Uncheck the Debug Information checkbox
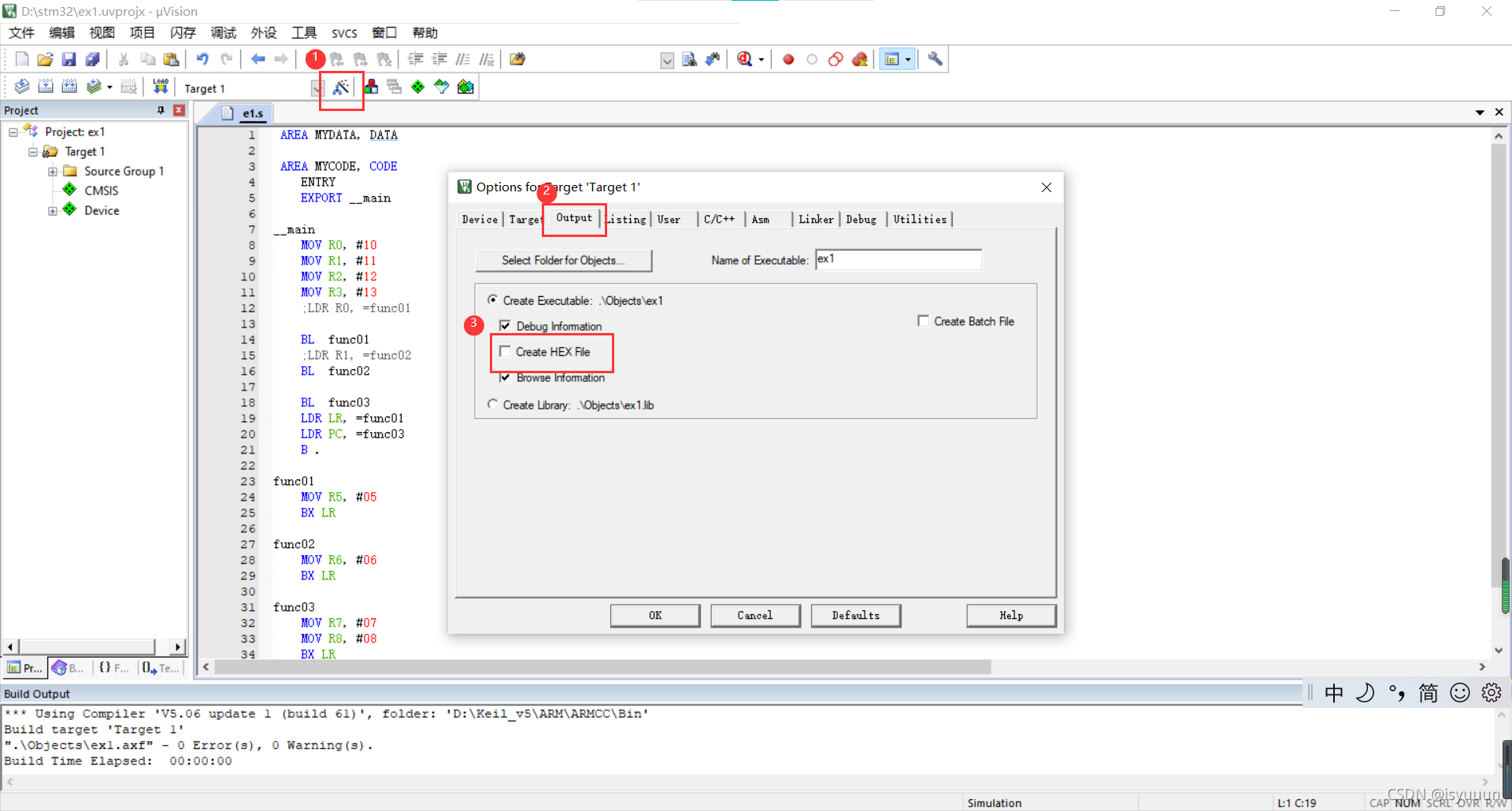Viewport: 1512px width, 811px height. click(x=505, y=325)
